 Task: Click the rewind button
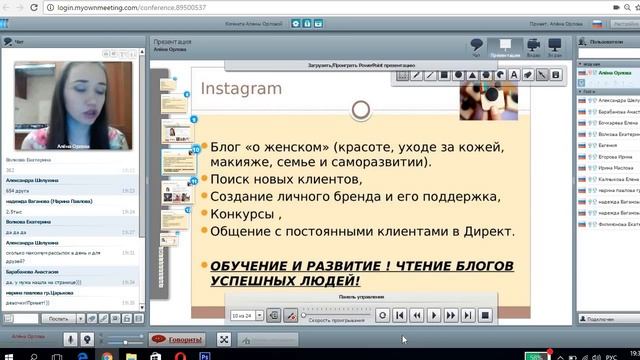[417, 315]
